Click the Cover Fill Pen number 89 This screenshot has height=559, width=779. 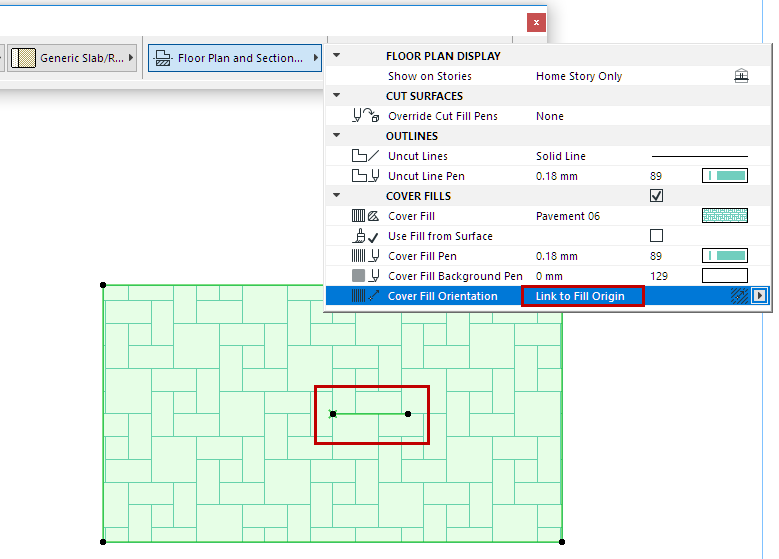656,256
